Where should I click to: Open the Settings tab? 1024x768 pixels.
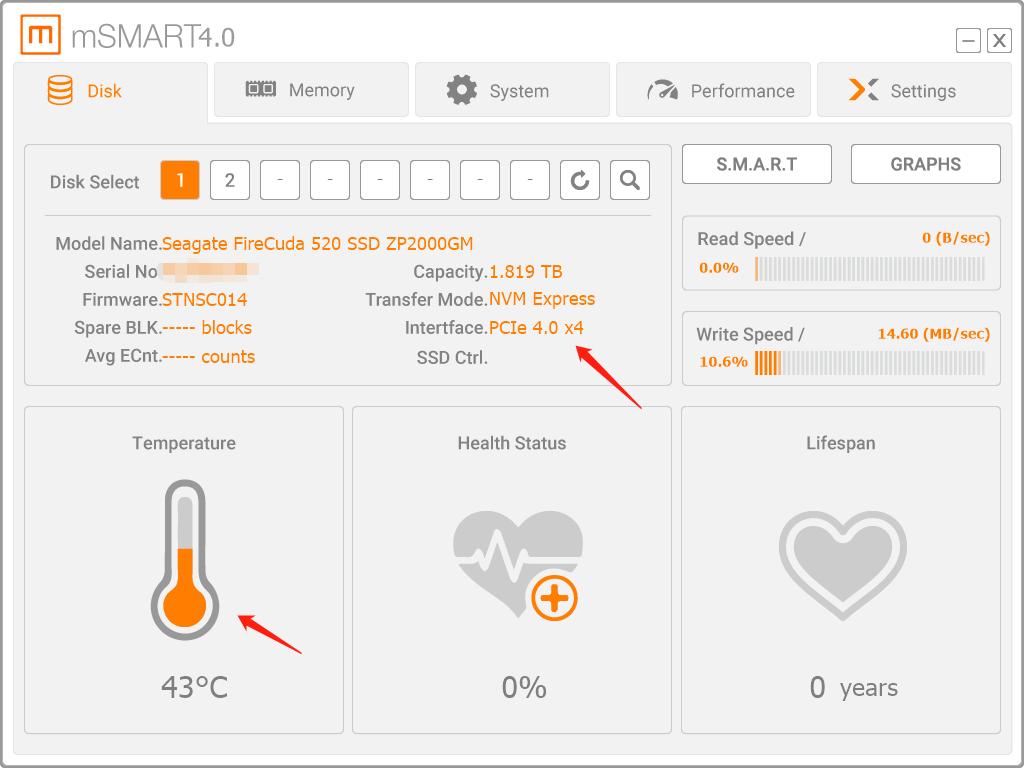pos(914,90)
